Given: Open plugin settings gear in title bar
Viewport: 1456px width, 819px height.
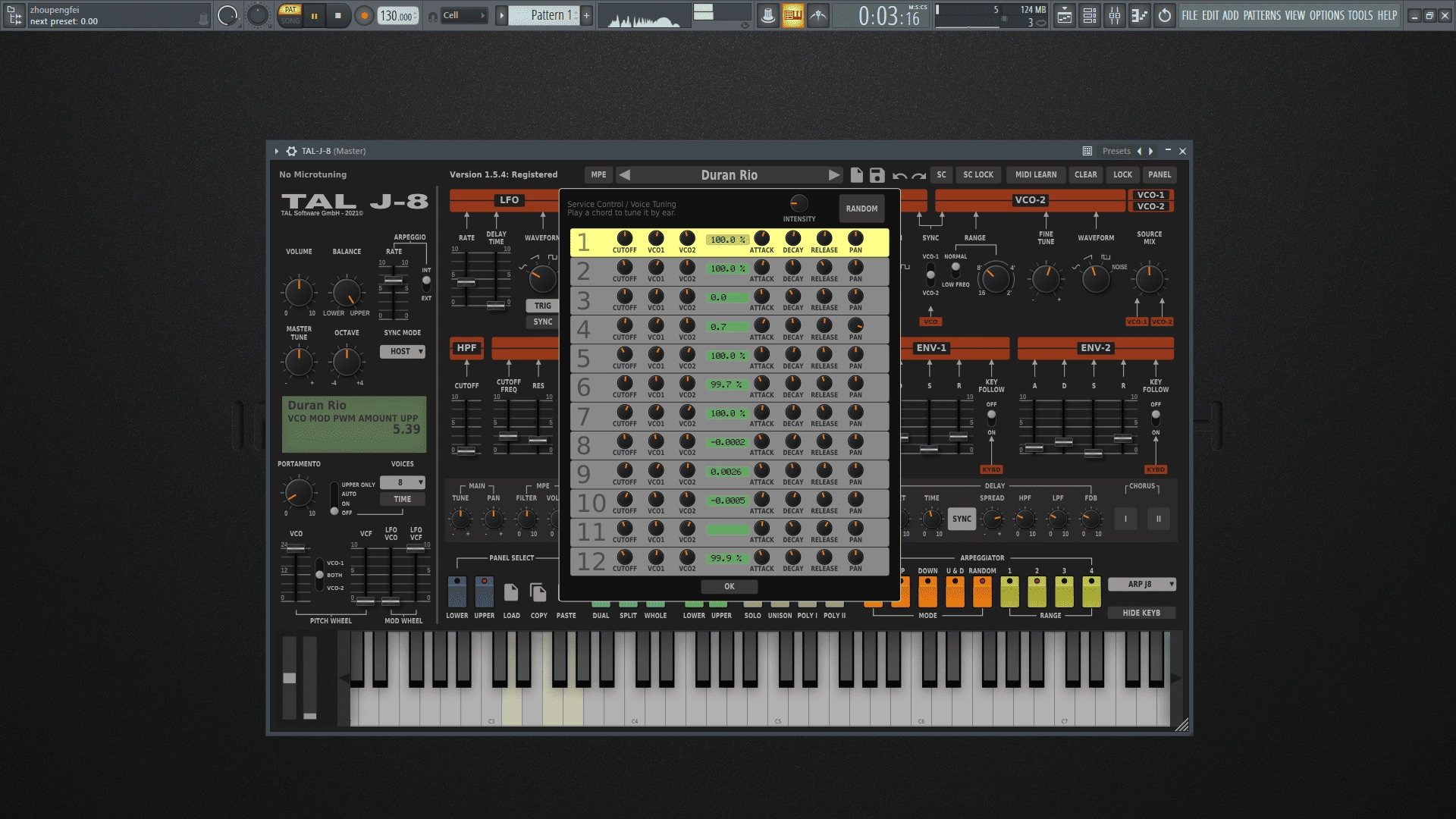Looking at the screenshot, I should pyautogui.click(x=291, y=151).
